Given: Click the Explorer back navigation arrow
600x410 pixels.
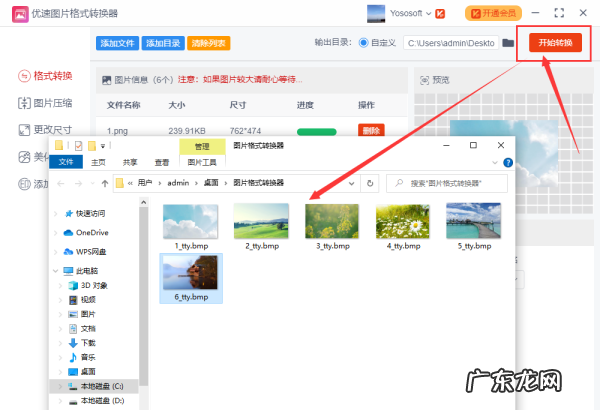Looking at the screenshot, I should 62,183.
